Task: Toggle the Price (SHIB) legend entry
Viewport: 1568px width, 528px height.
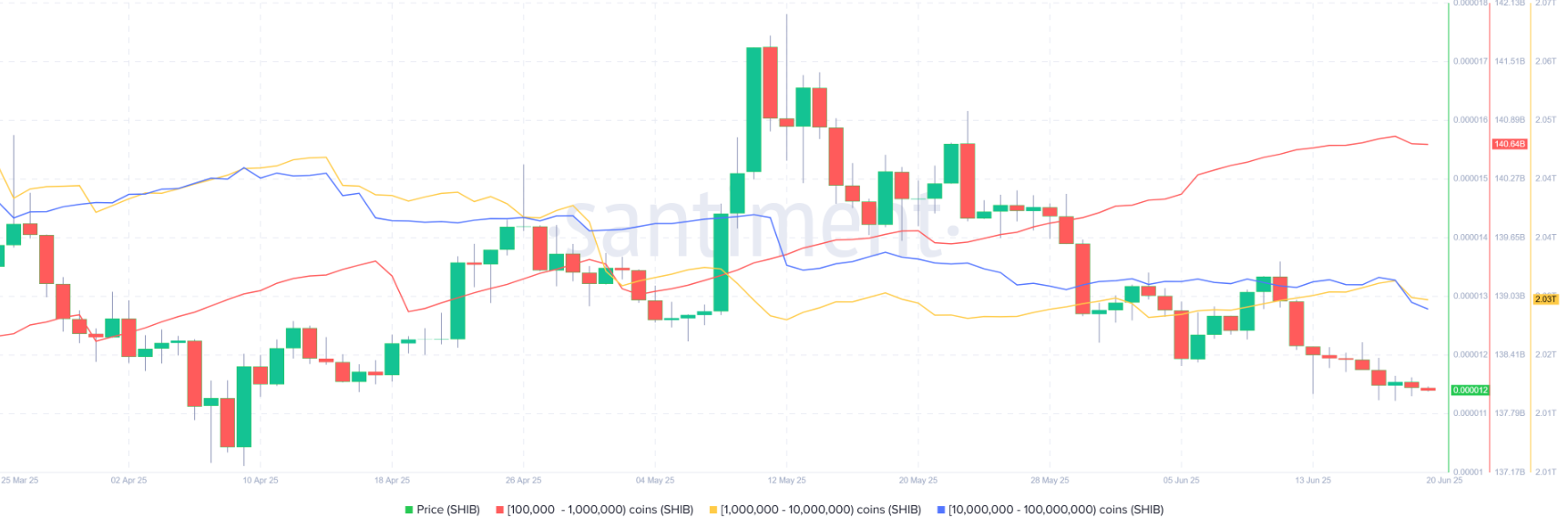Action: pos(442,510)
